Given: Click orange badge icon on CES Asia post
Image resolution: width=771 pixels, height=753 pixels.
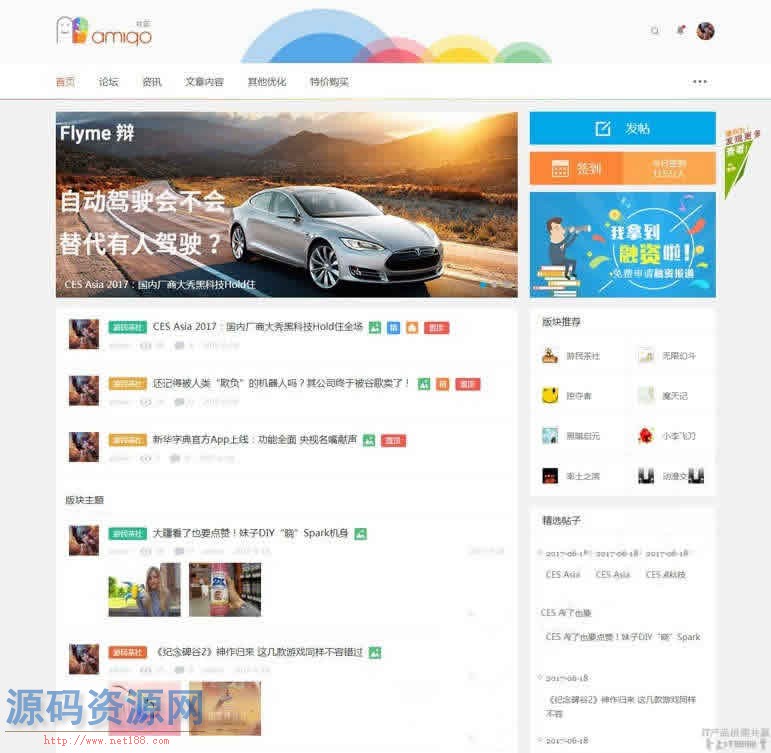Looking at the screenshot, I should tap(412, 328).
